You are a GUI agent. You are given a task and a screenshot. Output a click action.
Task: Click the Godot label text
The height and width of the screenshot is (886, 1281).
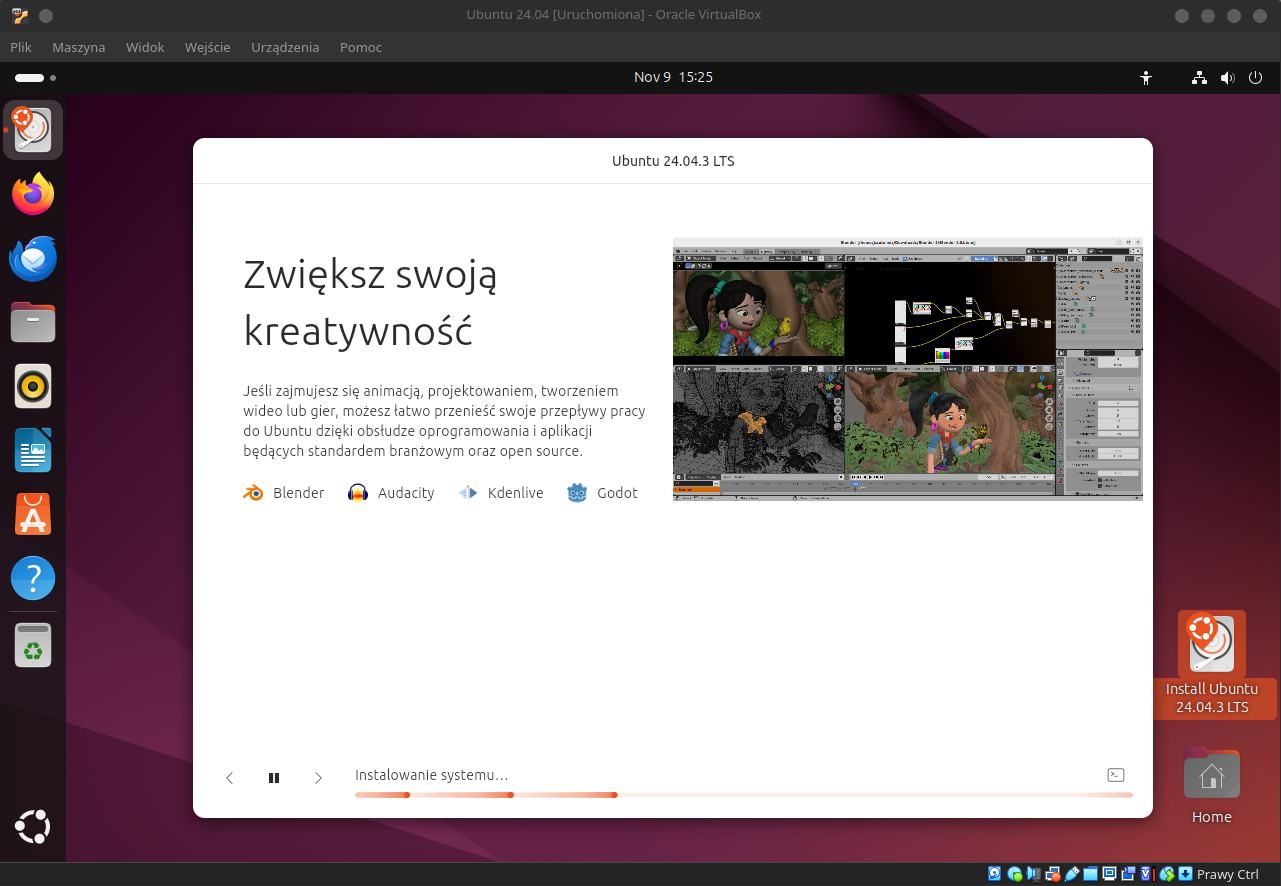(x=617, y=492)
